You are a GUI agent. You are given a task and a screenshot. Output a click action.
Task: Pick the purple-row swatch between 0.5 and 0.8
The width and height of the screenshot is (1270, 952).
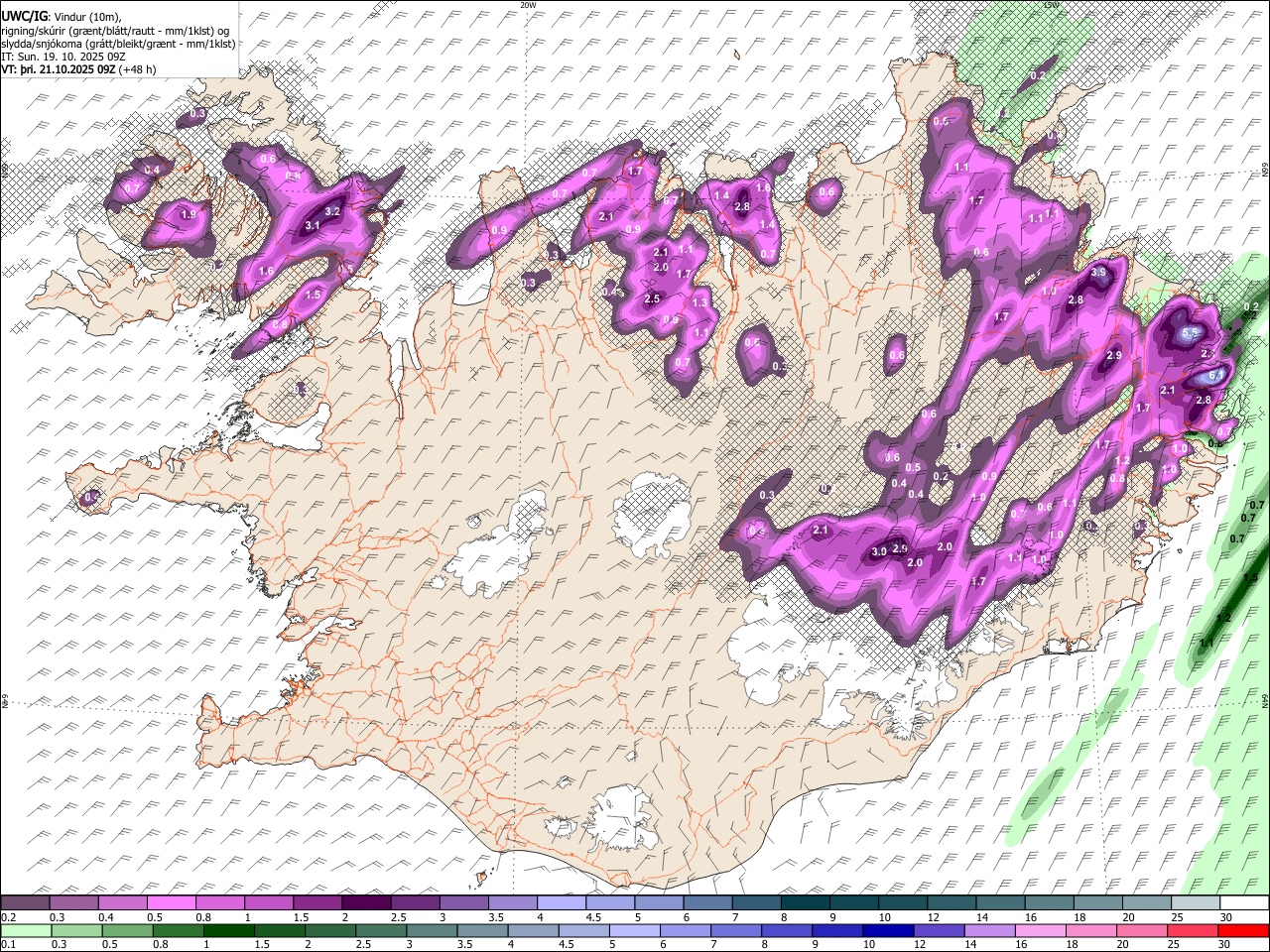point(170,902)
